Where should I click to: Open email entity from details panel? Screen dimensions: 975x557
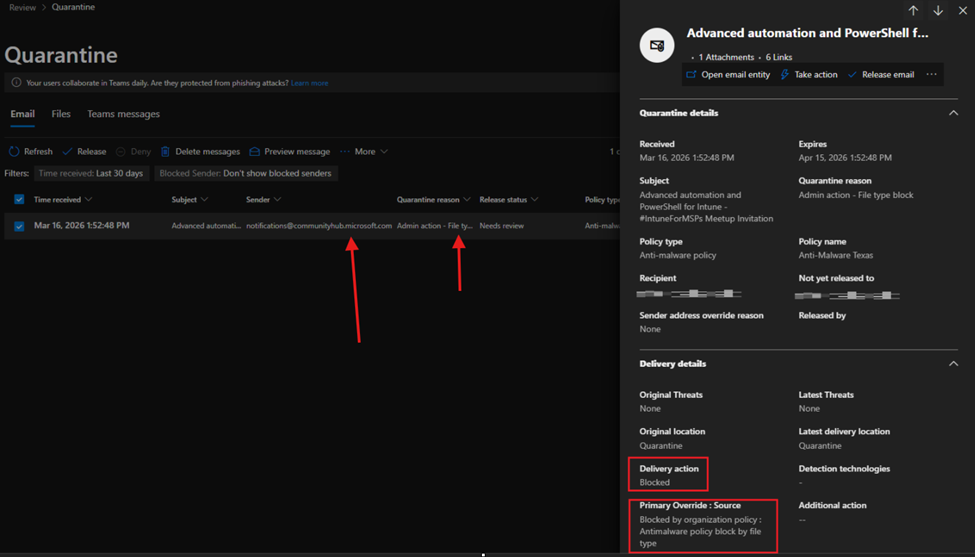click(728, 75)
